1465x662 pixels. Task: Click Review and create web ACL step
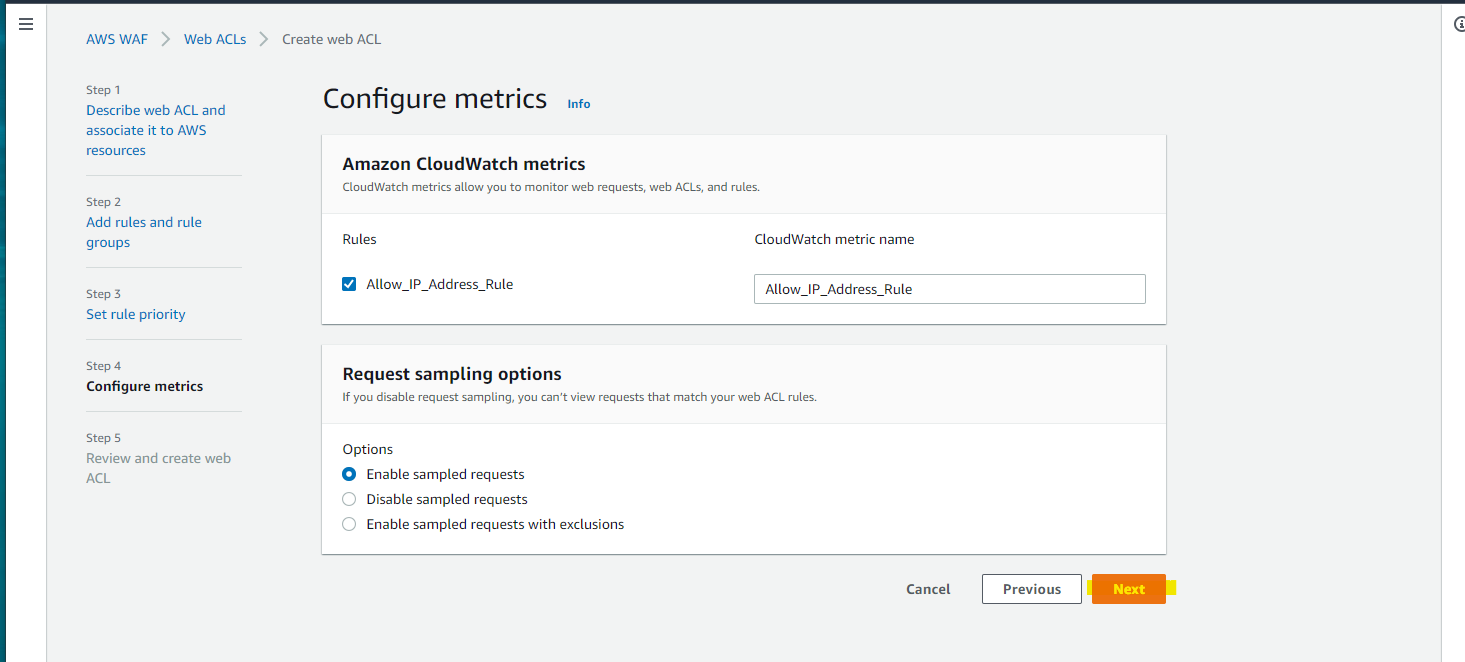point(158,468)
